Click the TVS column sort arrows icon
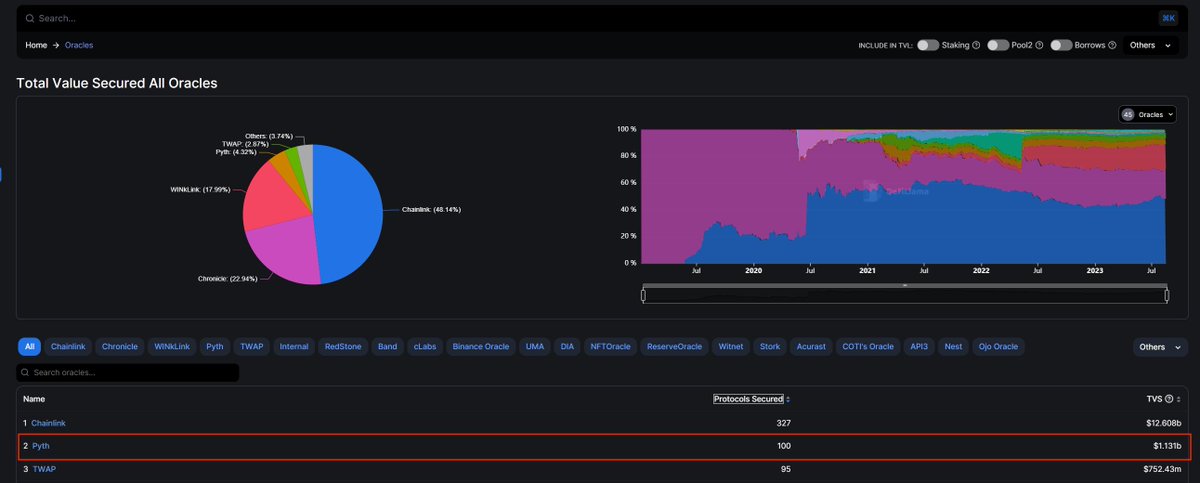1200x483 pixels. coord(1178,399)
